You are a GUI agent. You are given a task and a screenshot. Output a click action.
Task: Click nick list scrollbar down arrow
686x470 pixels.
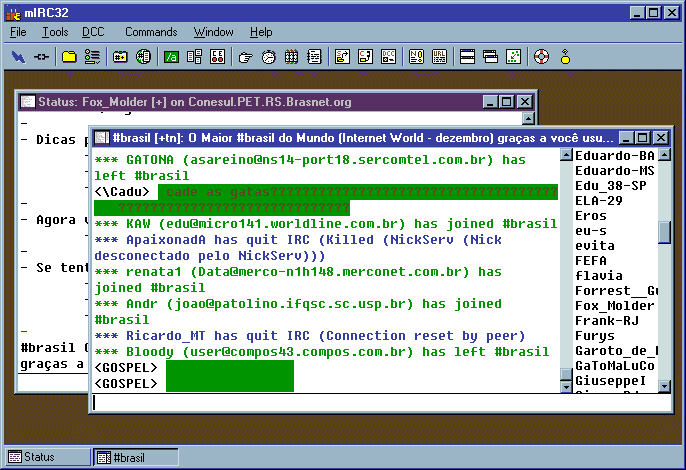click(665, 386)
